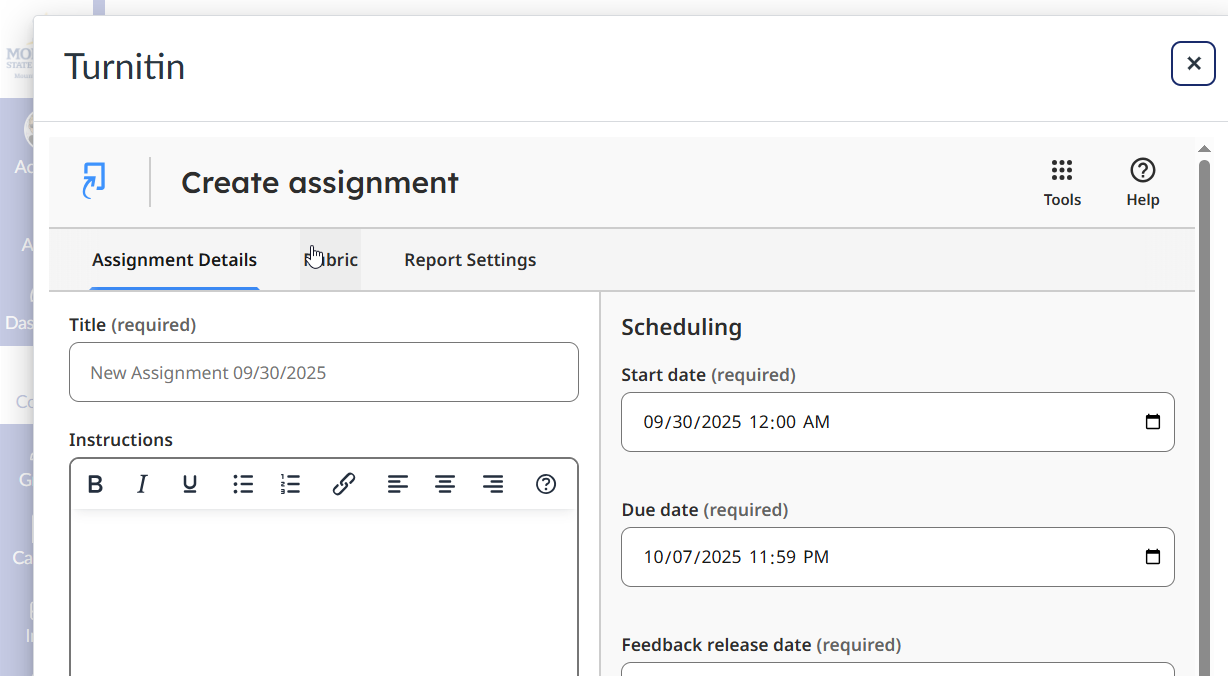
Task: Select the Assignment Details tab
Action: (174, 259)
